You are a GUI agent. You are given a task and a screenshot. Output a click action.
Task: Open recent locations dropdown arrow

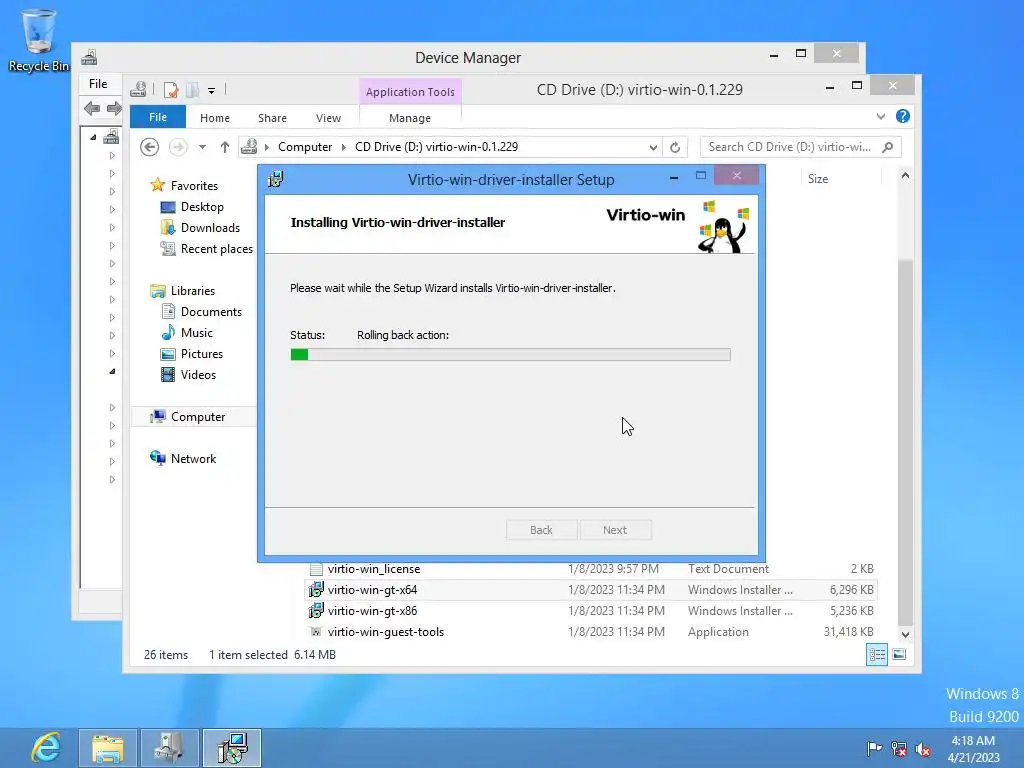[x=202, y=147]
